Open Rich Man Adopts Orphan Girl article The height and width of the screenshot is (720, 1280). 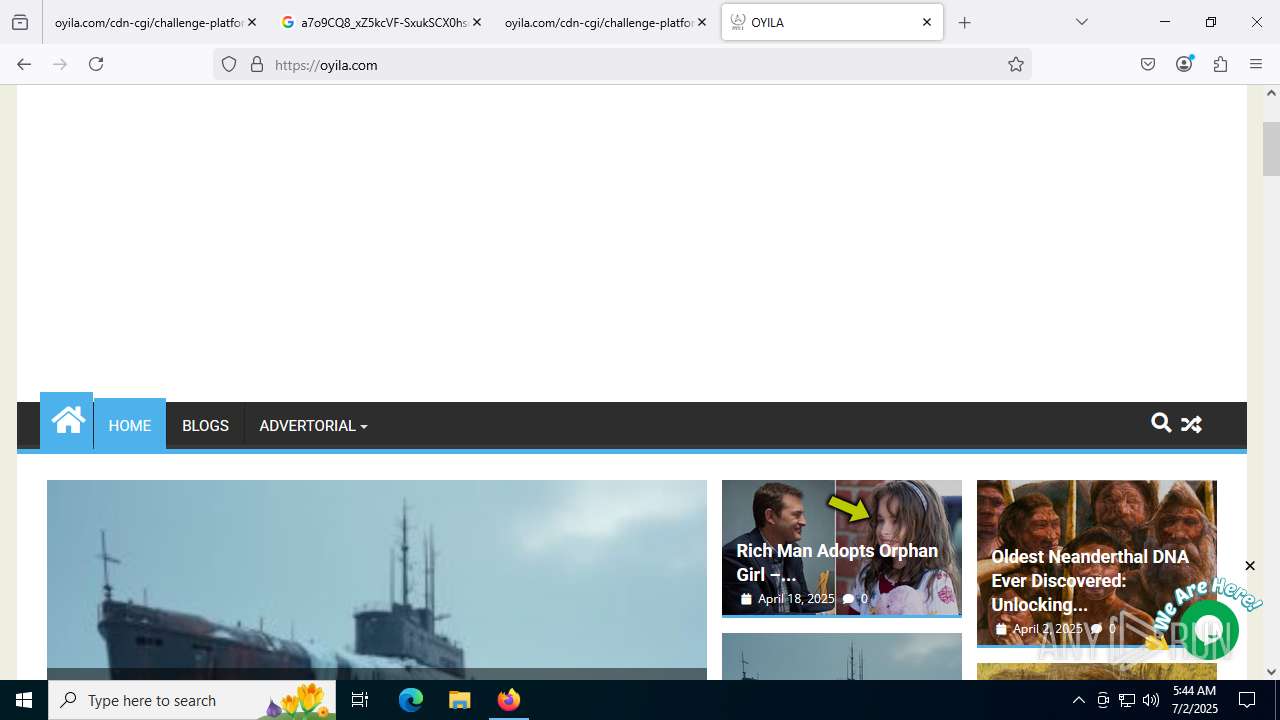pyautogui.click(x=837, y=562)
